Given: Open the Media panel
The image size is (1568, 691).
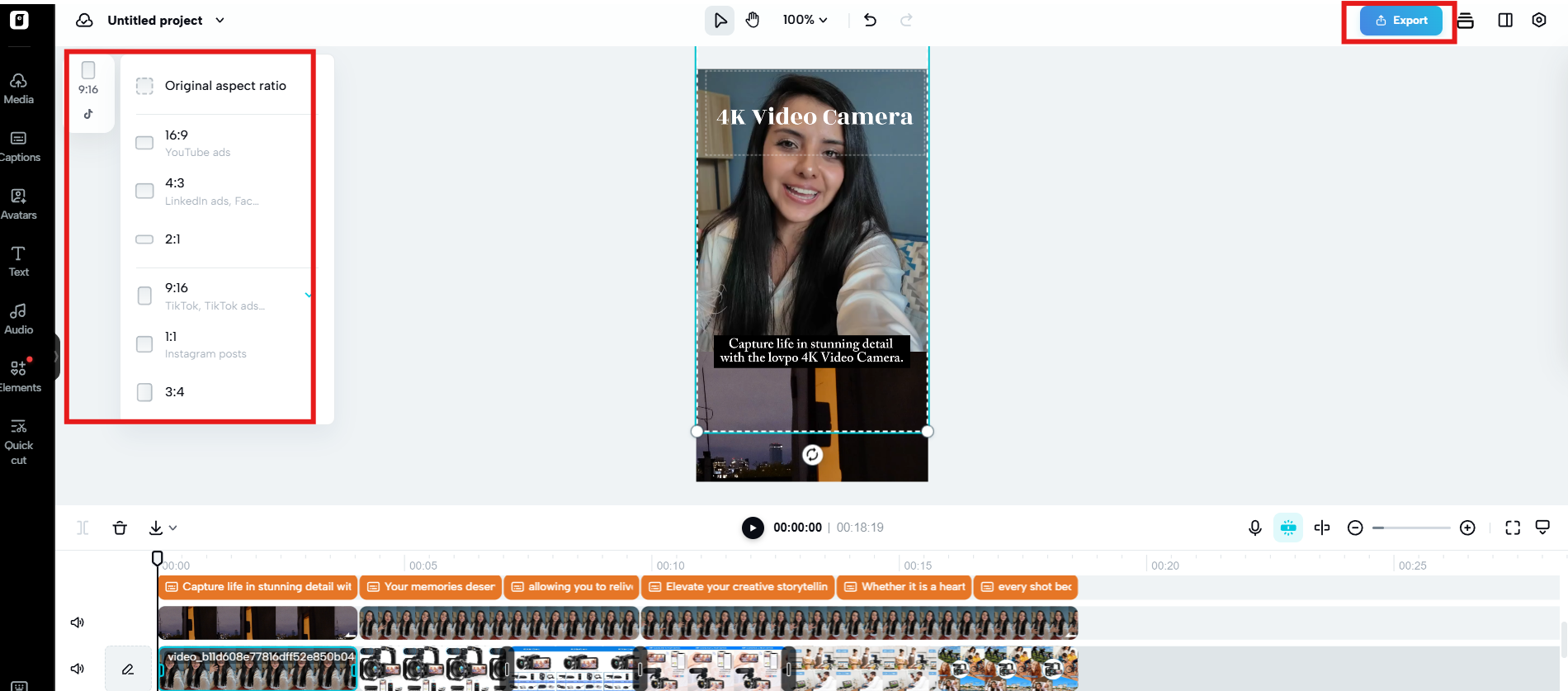Looking at the screenshot, I should coord(18,88).
